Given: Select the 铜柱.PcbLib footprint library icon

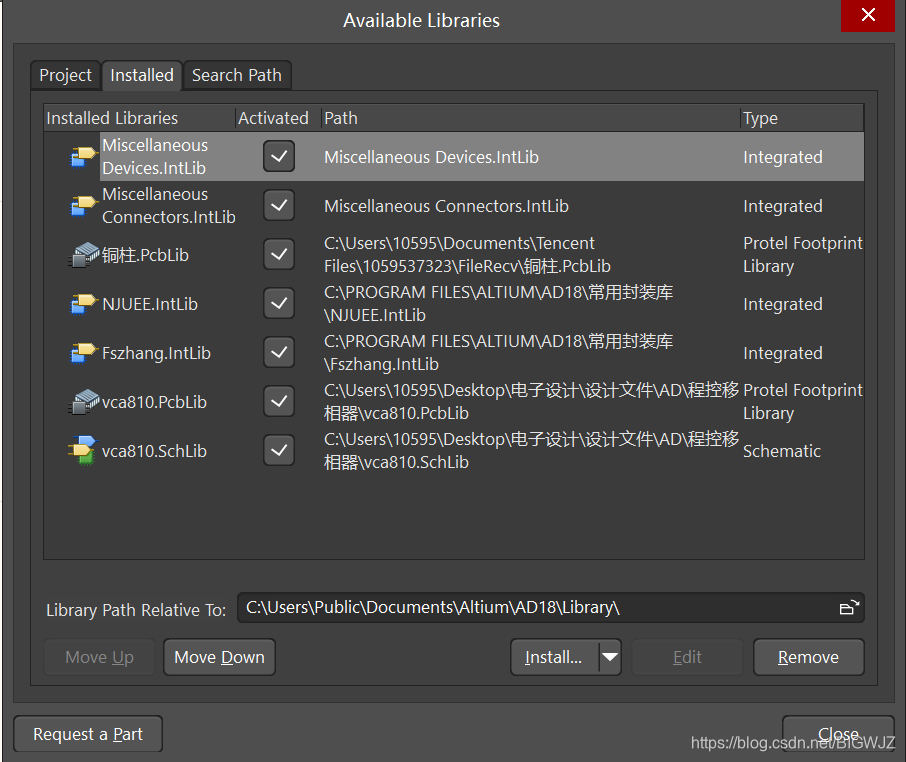Looking at the screenshot, I should (83, 255).
